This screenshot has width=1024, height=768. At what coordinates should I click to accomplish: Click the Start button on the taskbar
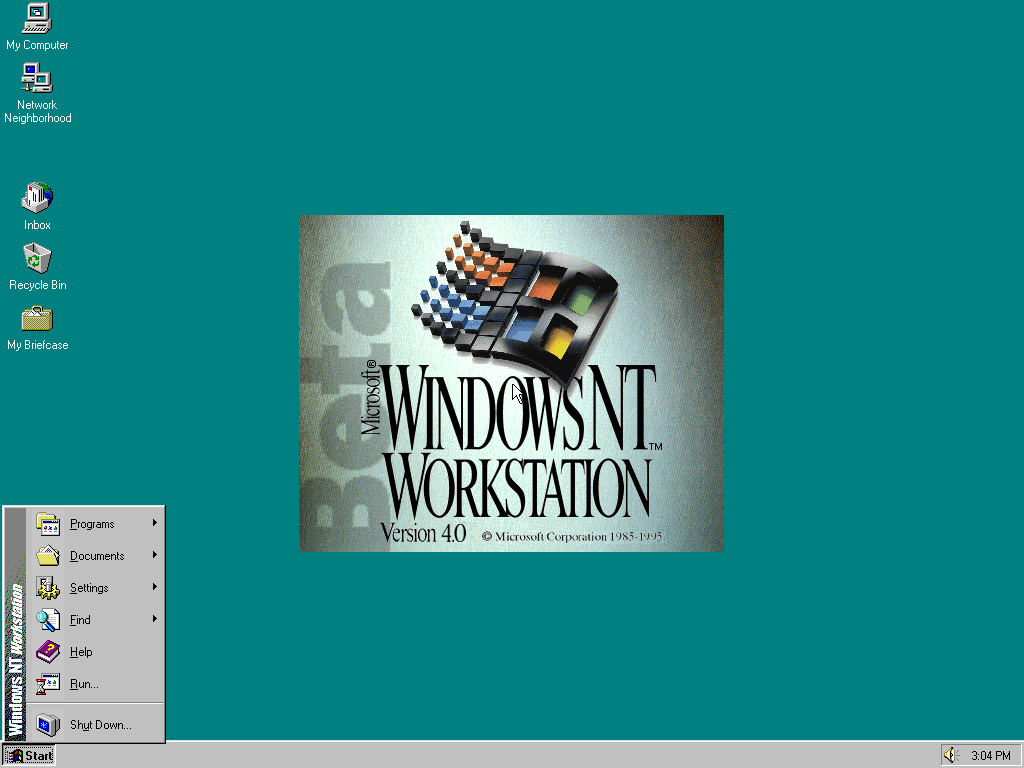coord(29,756)
